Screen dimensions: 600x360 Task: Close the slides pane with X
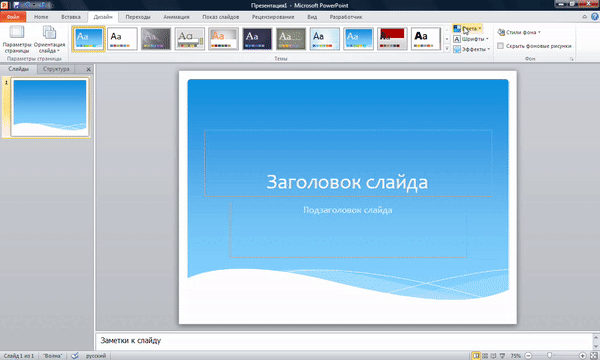coord(88,69)
